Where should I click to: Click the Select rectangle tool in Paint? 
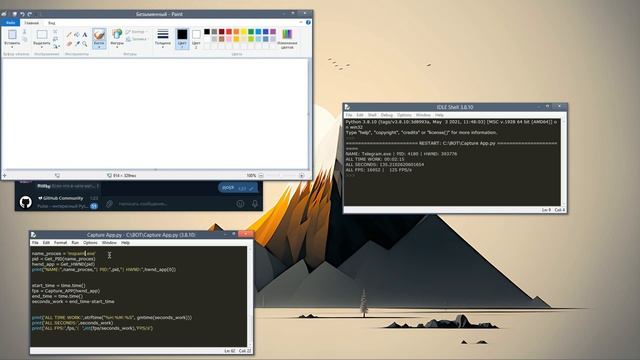[42, 35]
